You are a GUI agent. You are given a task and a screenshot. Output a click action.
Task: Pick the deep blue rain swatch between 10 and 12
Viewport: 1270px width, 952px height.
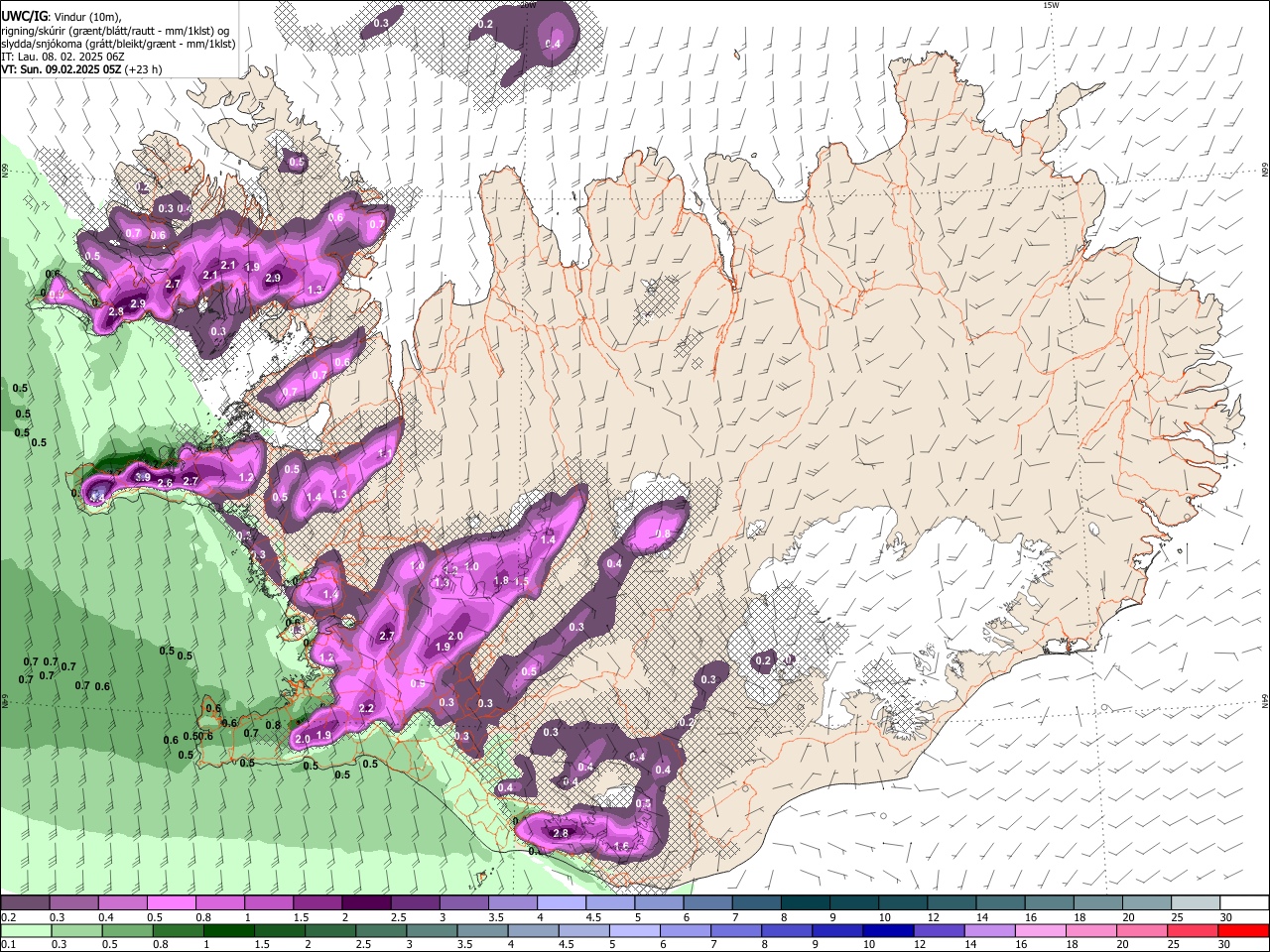tap(886, 931)
